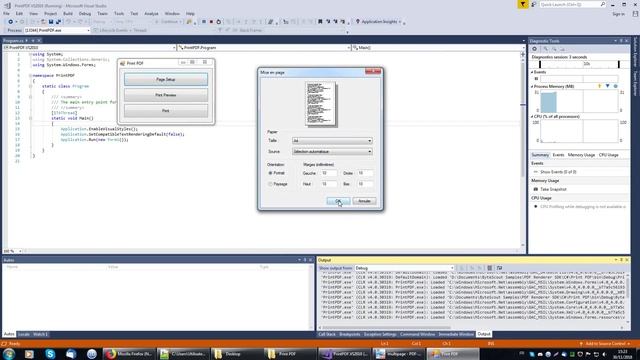The image size is (640, 360).
Task: Click the Haut margin input field
Action: (329, 184)
